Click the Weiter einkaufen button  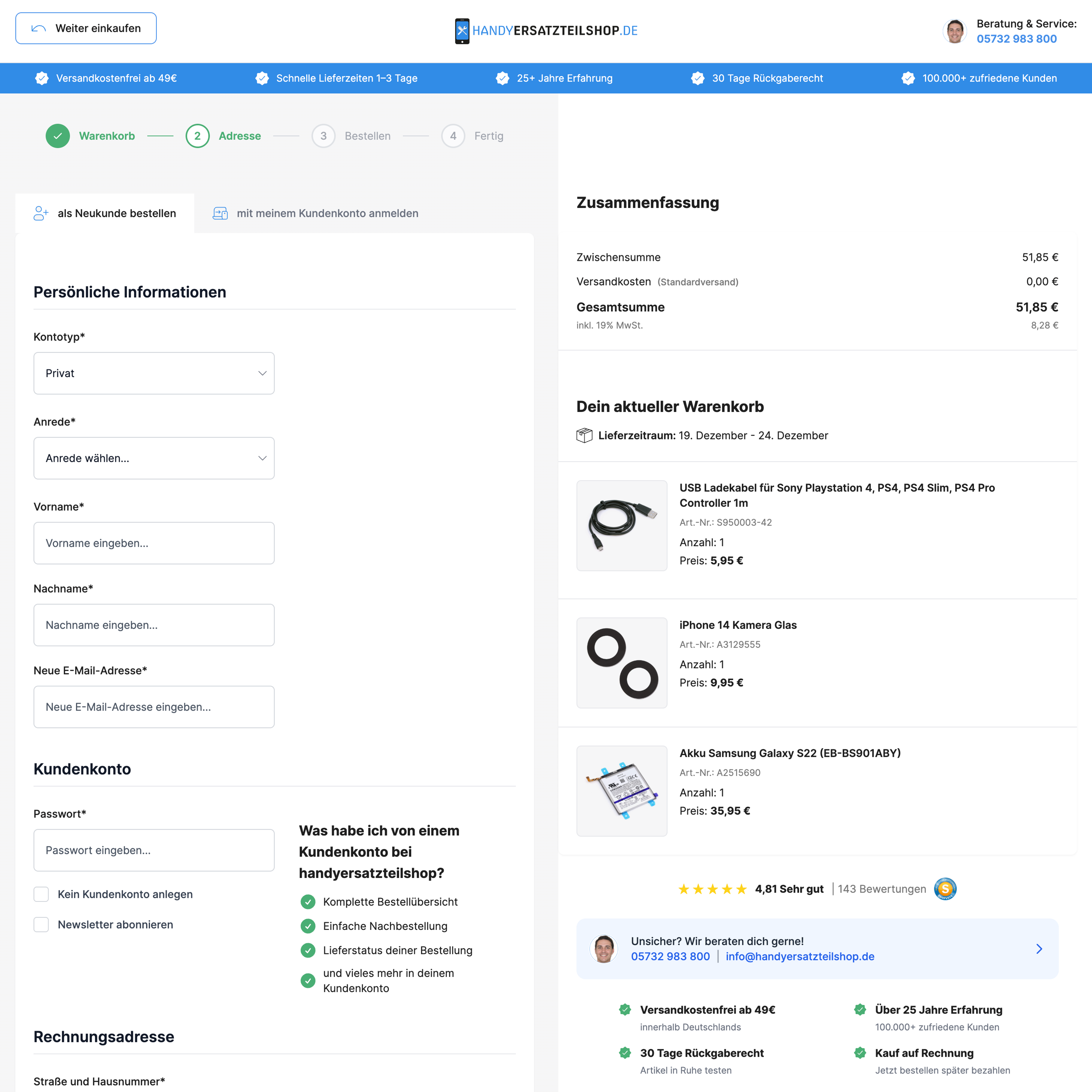point(86,28)
